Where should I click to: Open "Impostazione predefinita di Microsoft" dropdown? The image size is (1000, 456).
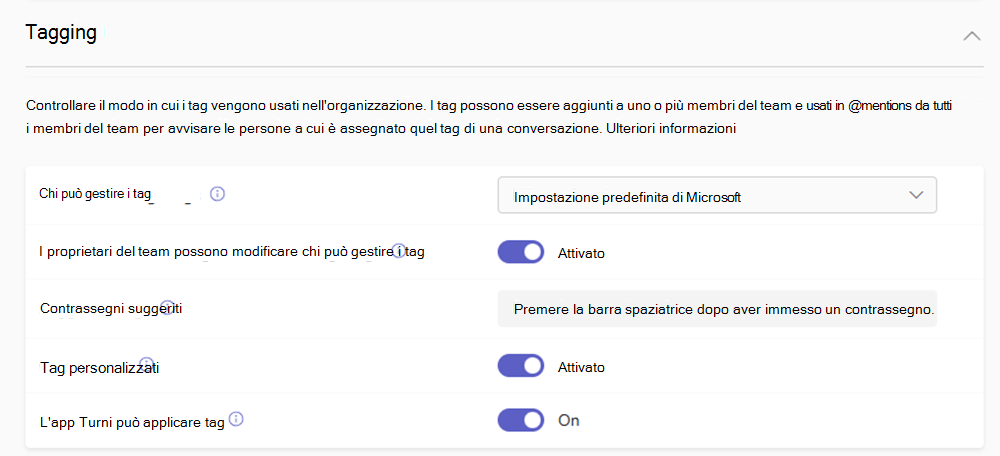(x=716, y=196)
